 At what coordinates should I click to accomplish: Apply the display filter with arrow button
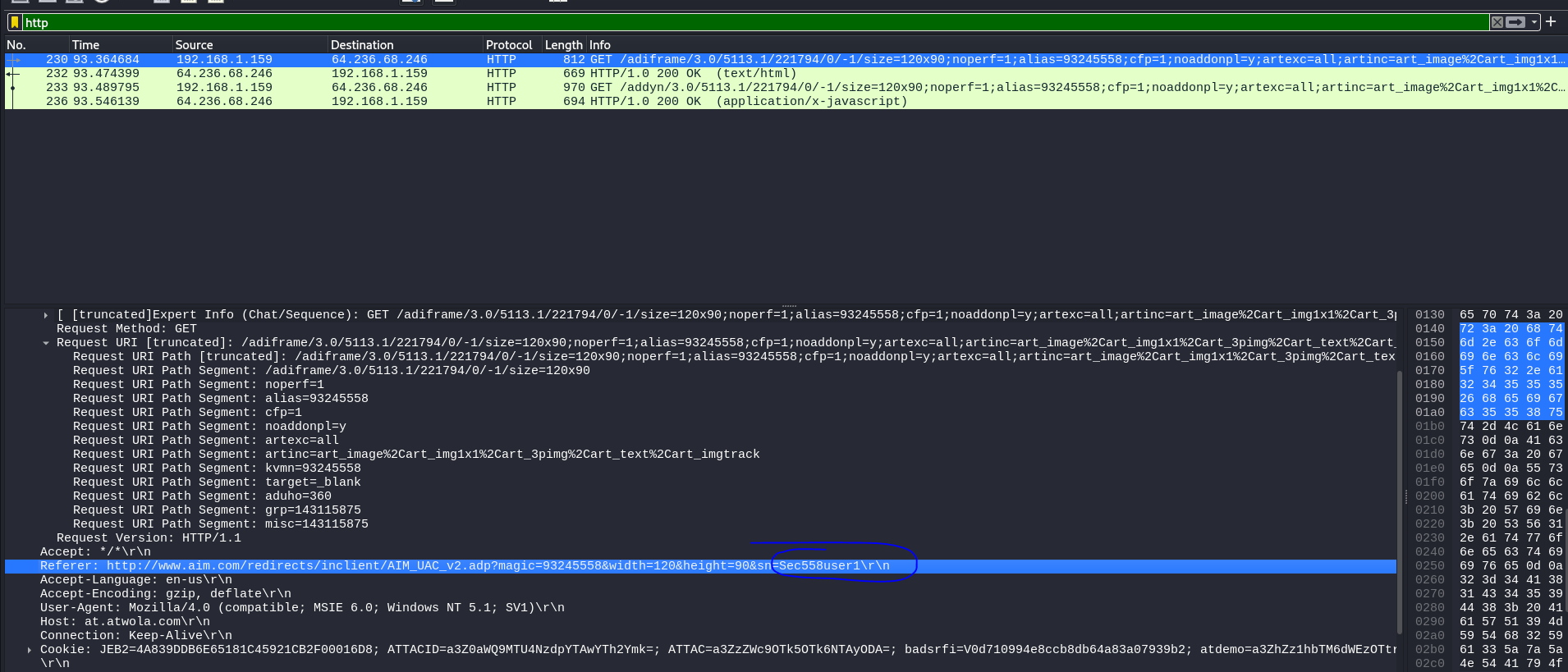[1515, 22]
